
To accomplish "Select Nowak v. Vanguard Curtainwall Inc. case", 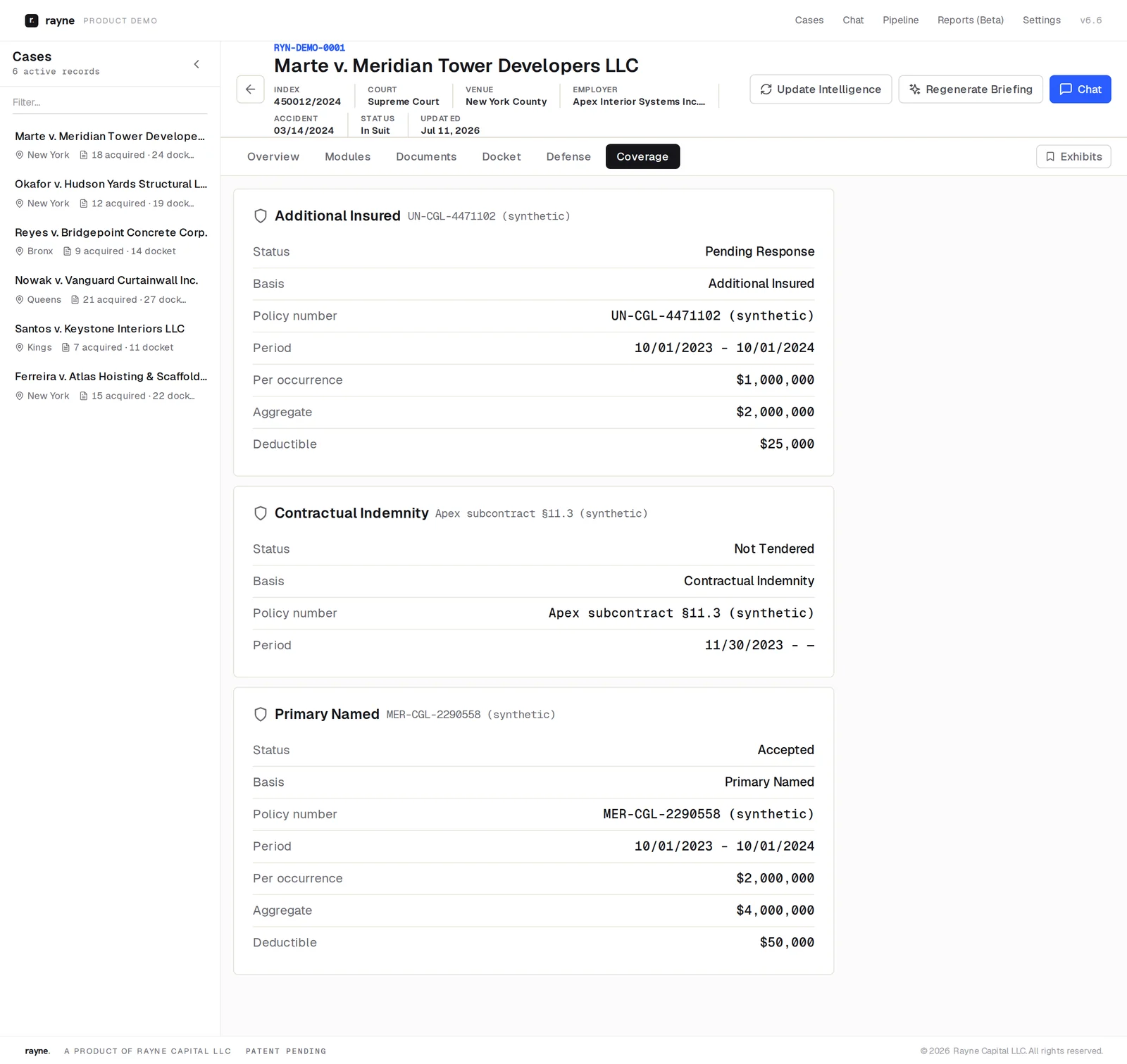I will [x=111, y=289].
